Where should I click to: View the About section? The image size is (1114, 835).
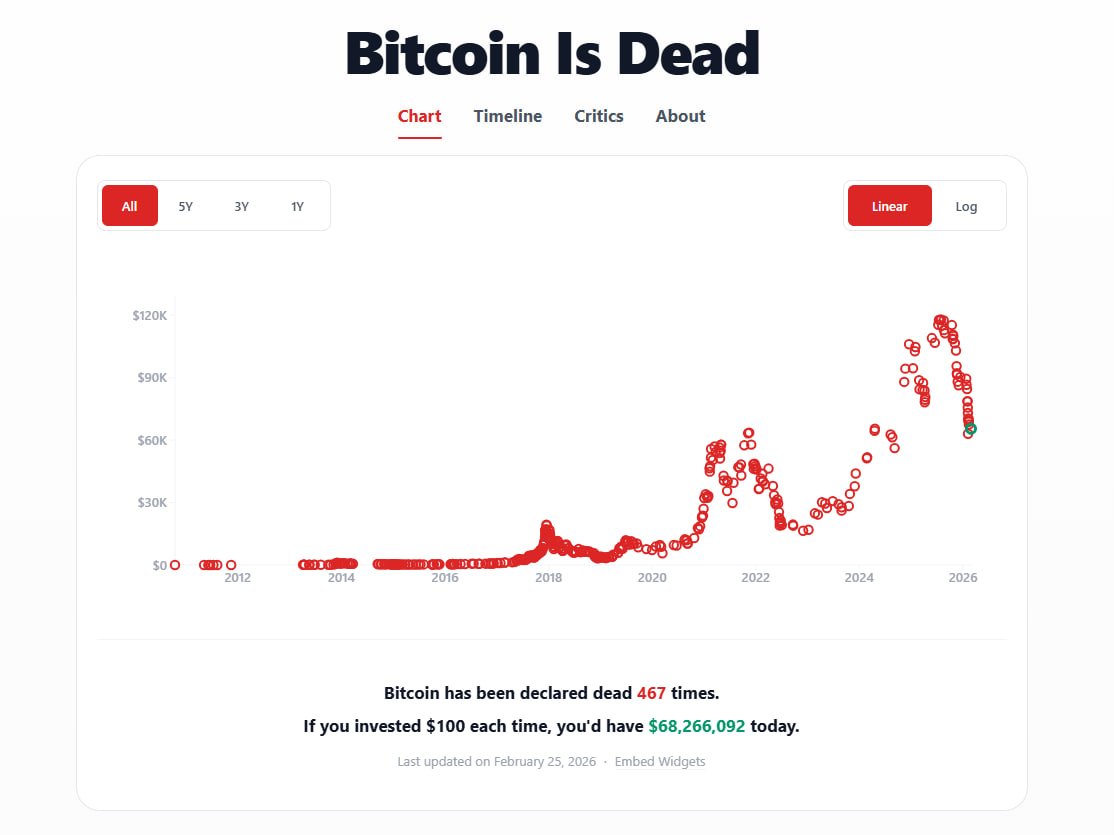680,116
